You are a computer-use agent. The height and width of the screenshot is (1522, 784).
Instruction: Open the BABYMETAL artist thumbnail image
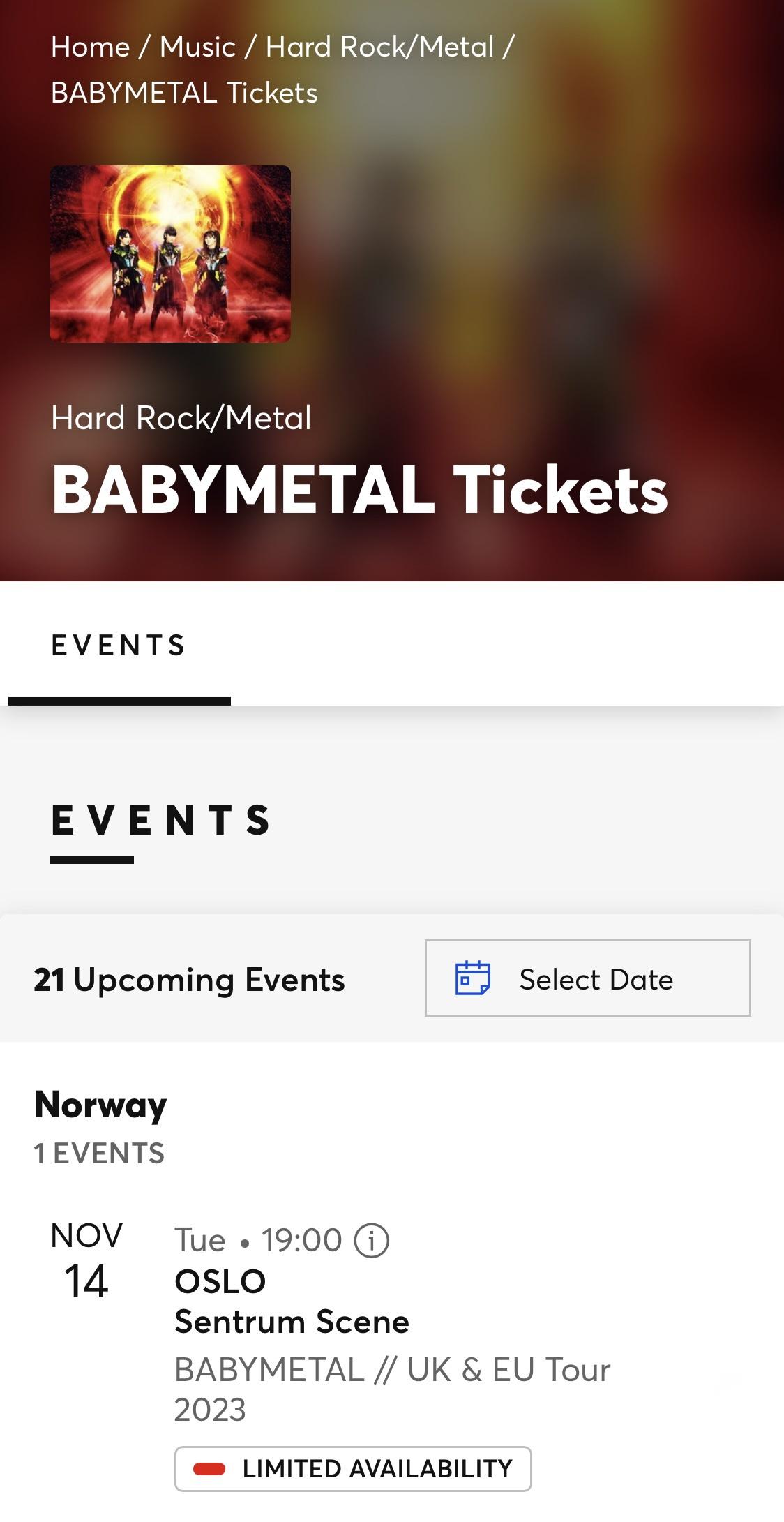point(170,253)
